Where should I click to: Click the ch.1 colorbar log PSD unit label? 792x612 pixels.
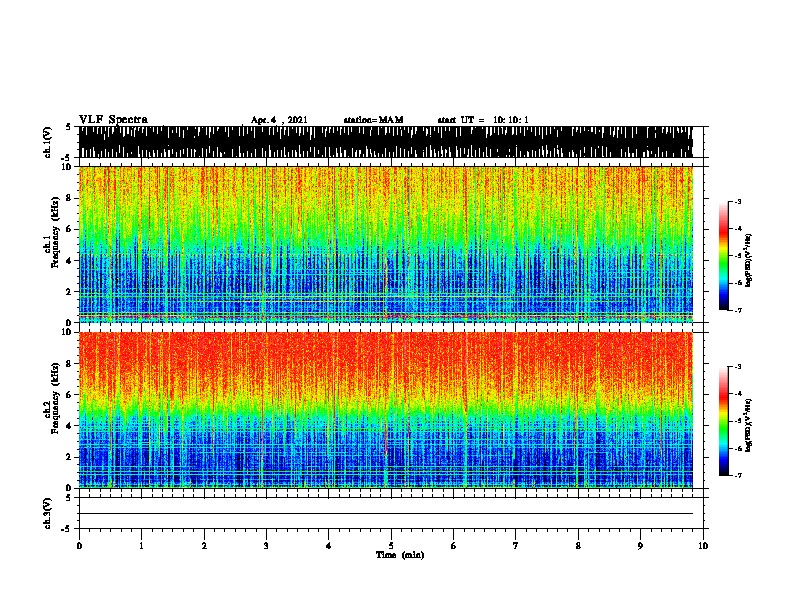[x=749, y=260]
